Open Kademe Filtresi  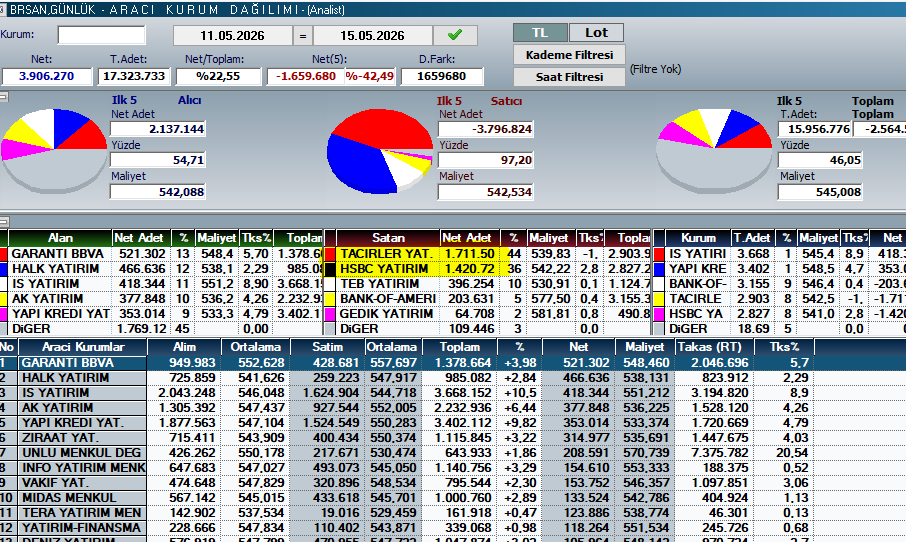pyautogui.click(x=569, y=55)
